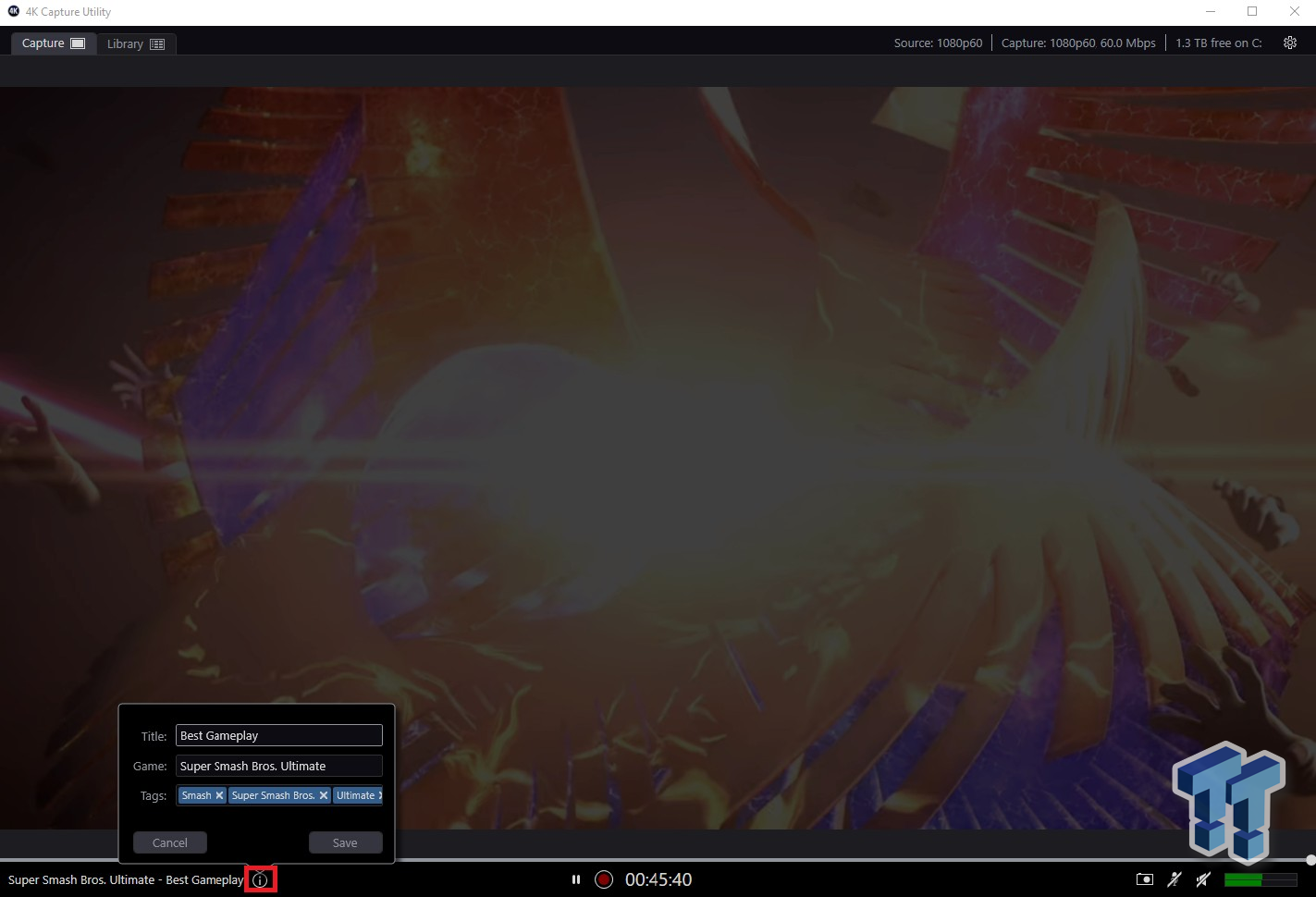This screenshot has width=1316, height=897.
Task: Take a screenshot with the camera icon
Action: [x=1144, y=879]
